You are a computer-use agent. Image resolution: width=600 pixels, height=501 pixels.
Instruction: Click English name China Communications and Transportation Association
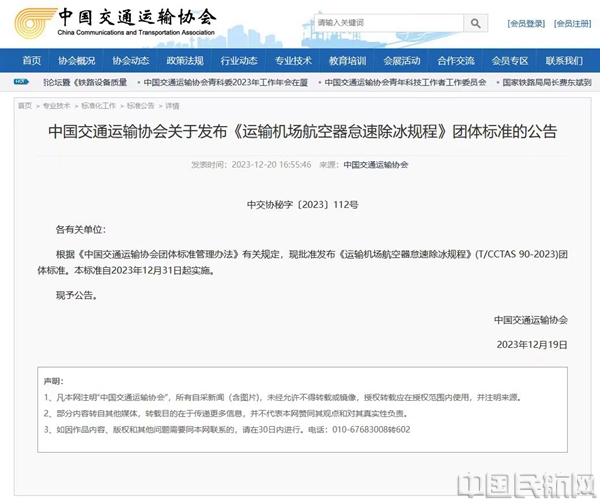[136, 33]
